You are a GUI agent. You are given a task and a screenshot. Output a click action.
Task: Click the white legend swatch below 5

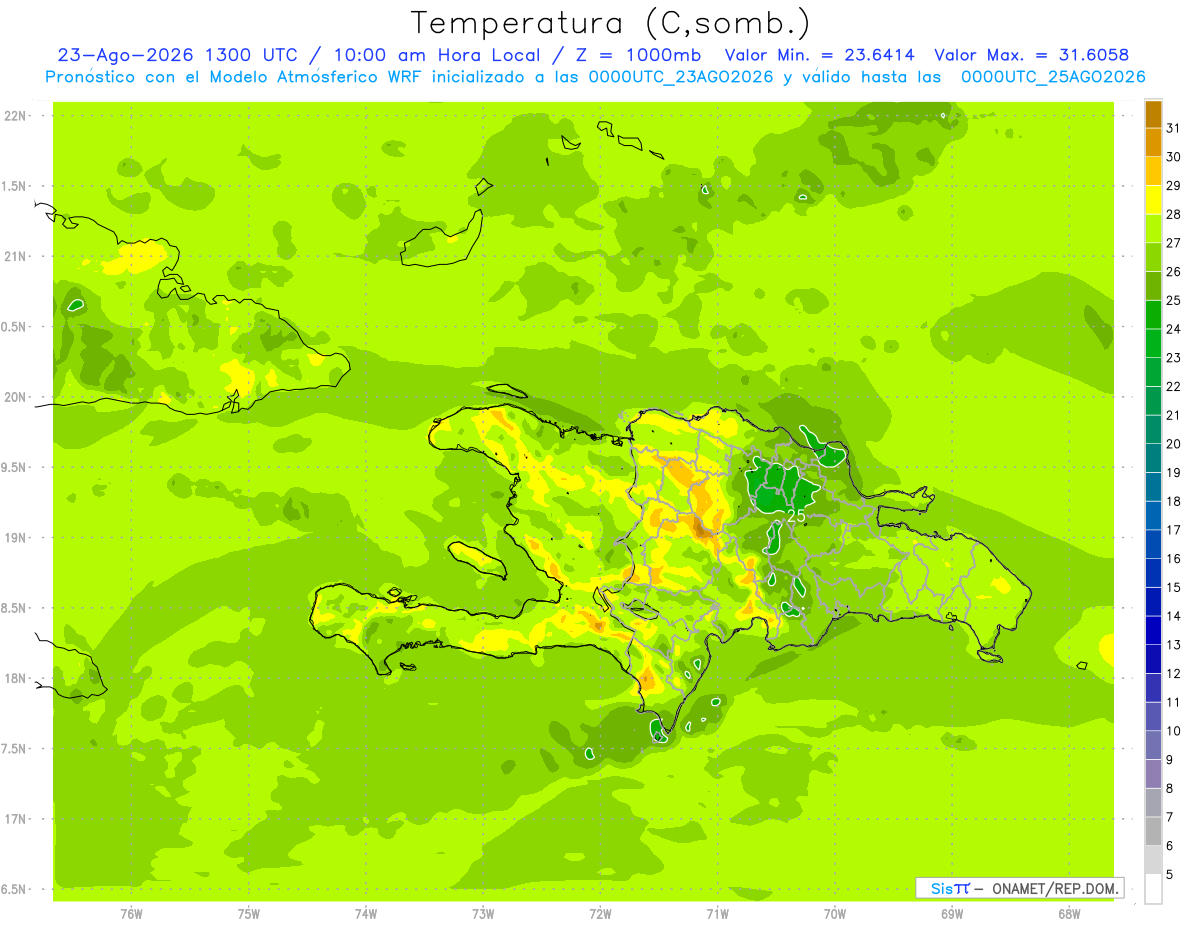pos(1153,888)
